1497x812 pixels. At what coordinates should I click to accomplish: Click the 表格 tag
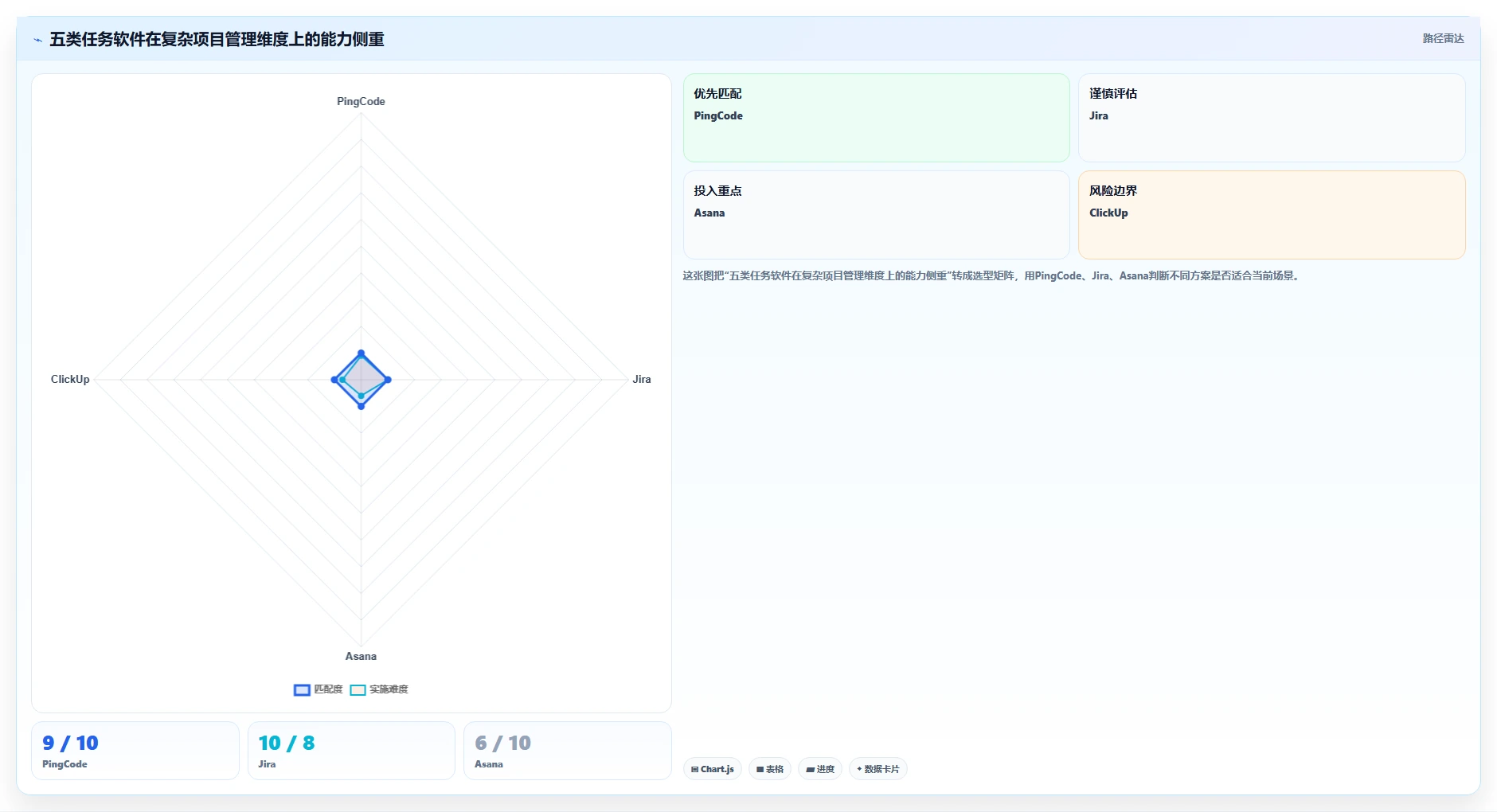pyautogui.click(x=770, y=769)
